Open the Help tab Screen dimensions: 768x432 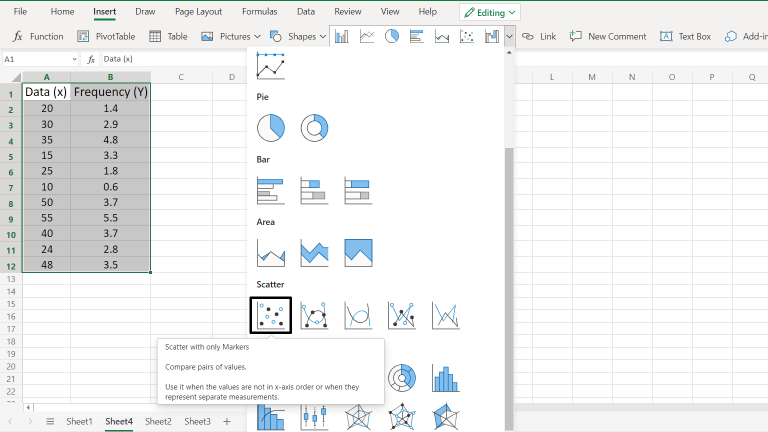428,12
